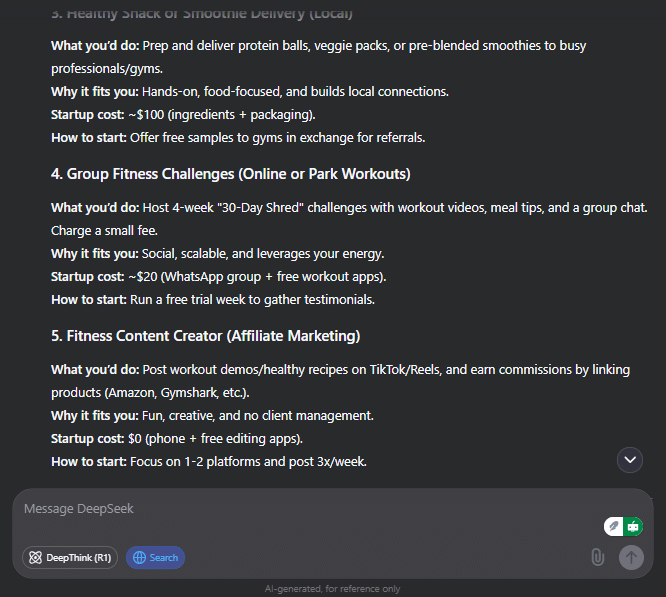Click the "Startup cost: $0" line
666x597 pixels.
(x=165, y=438)
